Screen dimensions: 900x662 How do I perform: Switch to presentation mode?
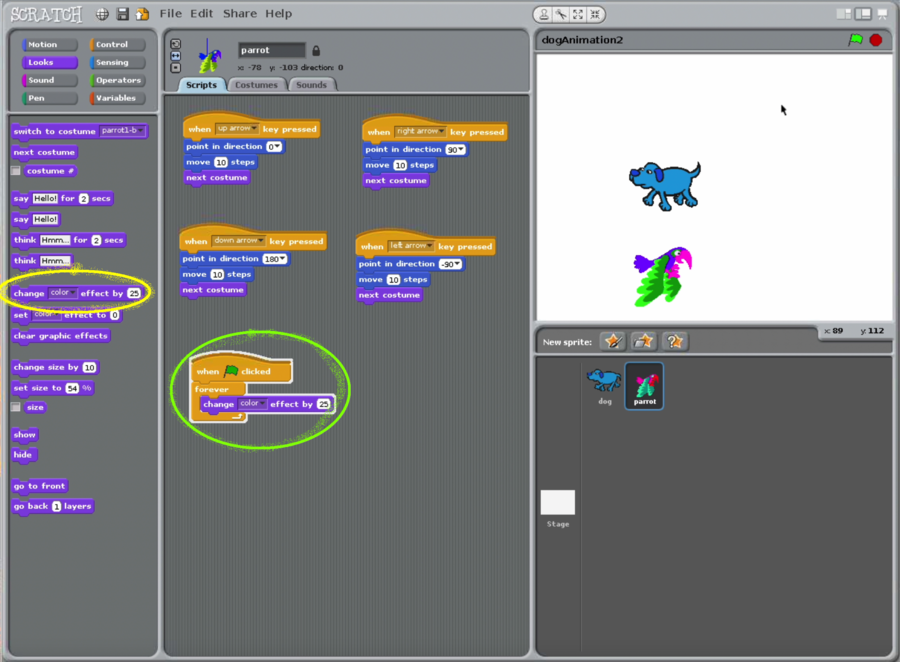(881, 14)
